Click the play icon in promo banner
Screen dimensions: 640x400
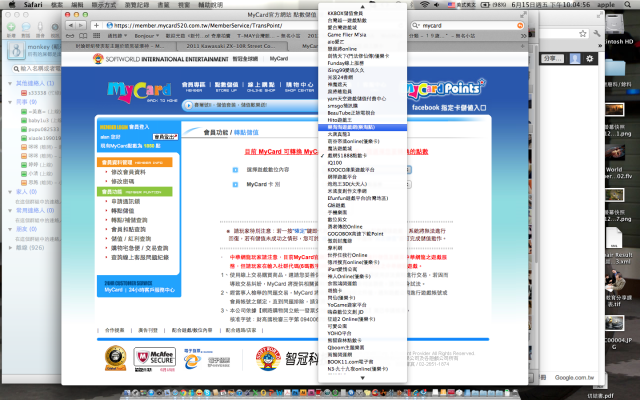click(189, 105)
